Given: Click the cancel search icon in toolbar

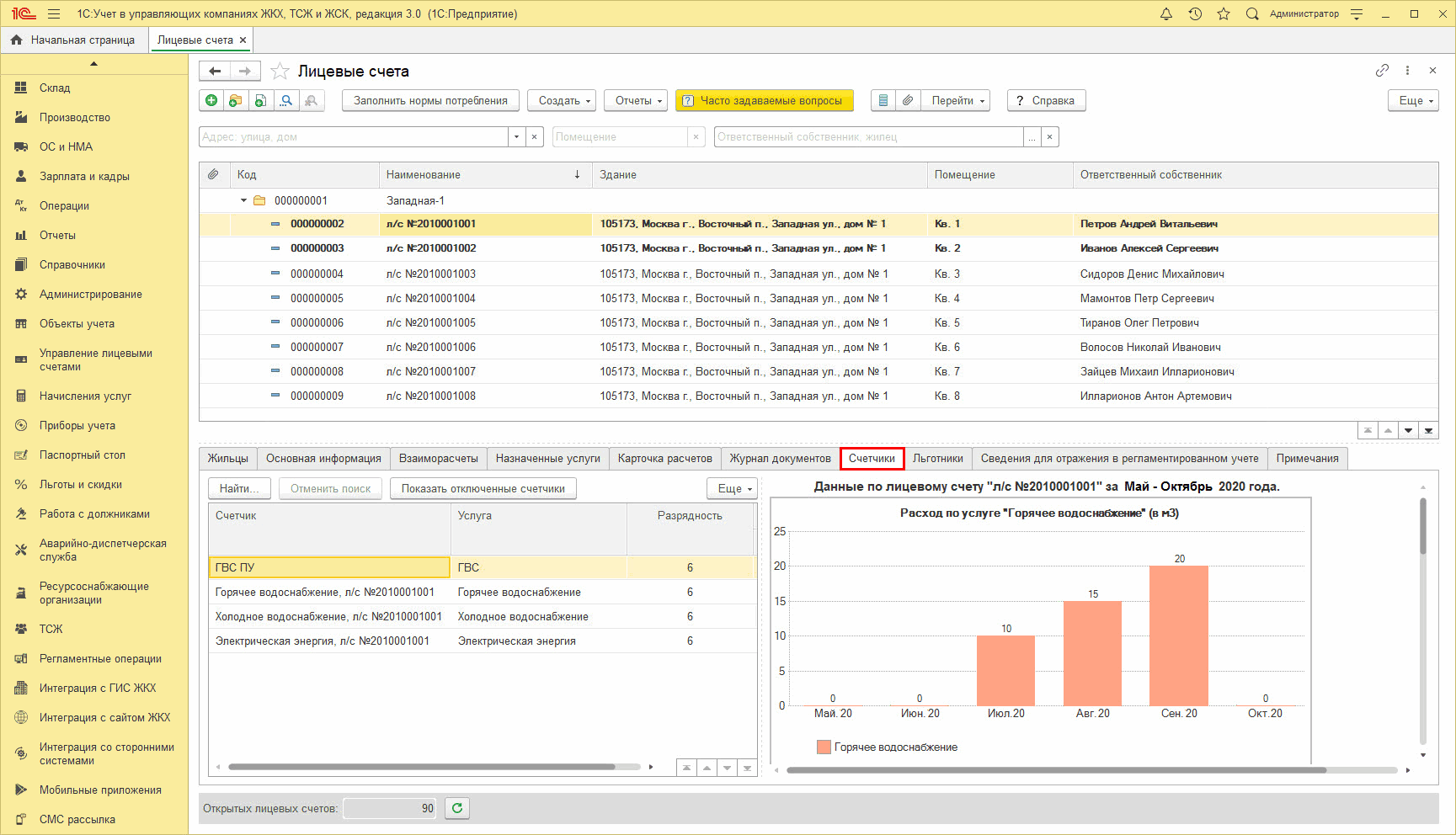Looking at the screenshot, I should (x=312, y=100).
